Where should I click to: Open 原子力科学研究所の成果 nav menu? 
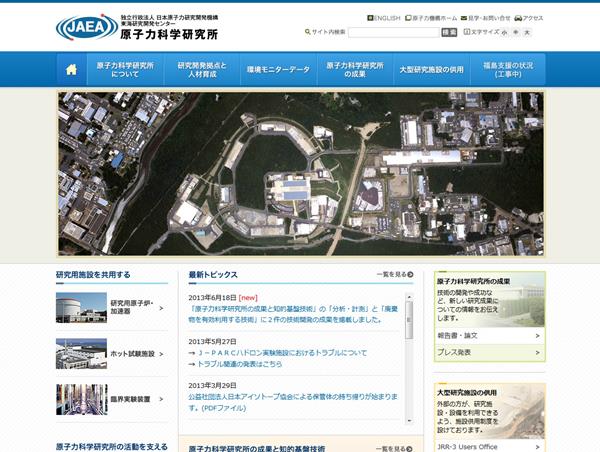(355, 70)
